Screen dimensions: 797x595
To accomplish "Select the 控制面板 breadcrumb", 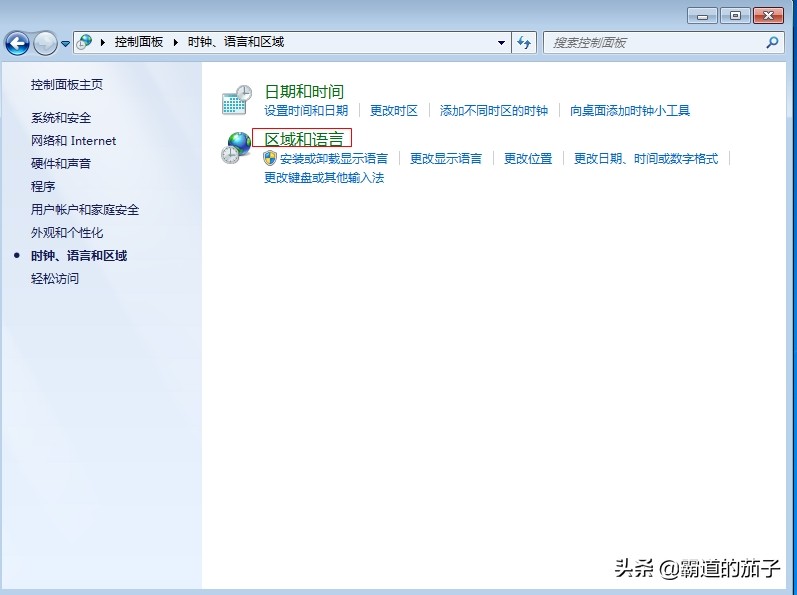I will [139, 42].
